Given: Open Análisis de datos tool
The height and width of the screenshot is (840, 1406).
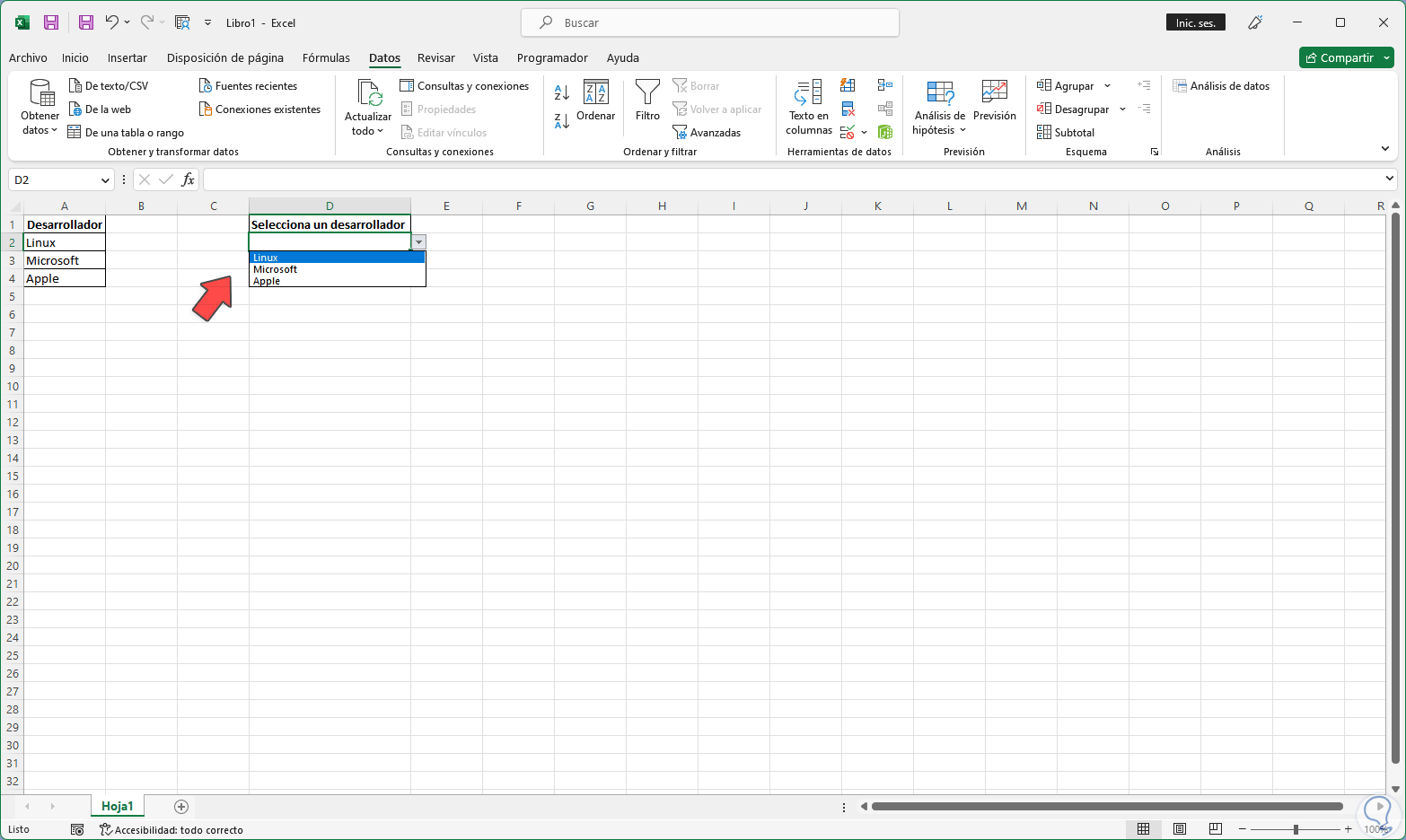Looking at the screenshot, I should click(1221, 86).
